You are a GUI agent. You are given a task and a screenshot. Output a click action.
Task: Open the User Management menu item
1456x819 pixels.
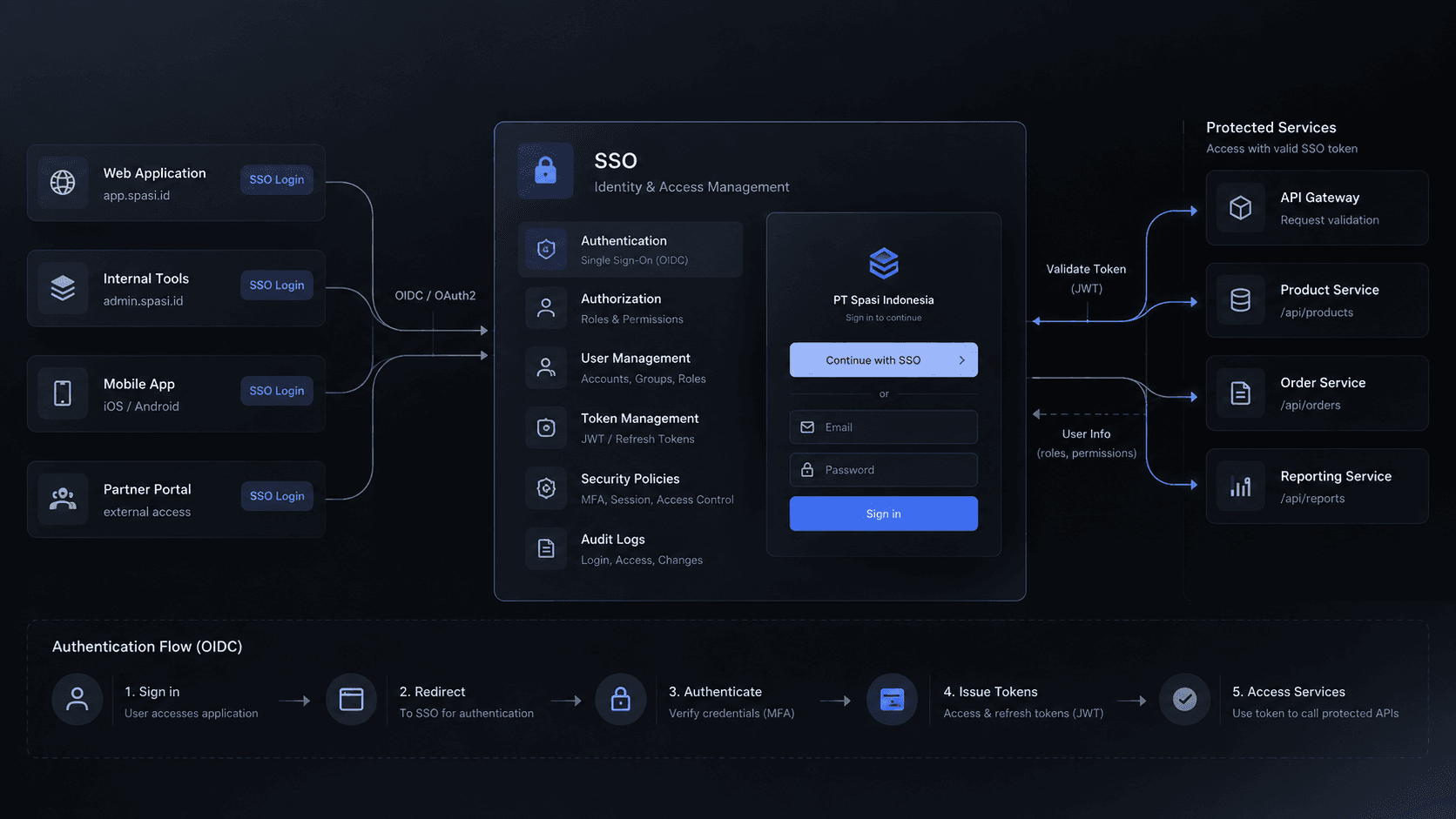pos(630,367)
